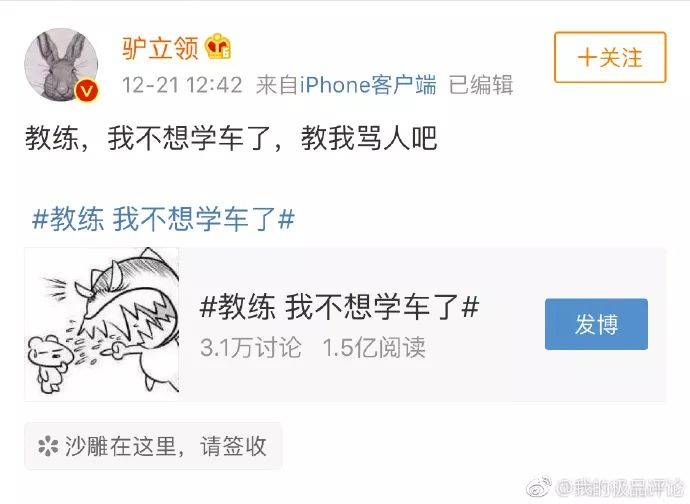690x504 pixels.
Task: Open the 沙雕在这里,请签收 tag
Action: 153,446
